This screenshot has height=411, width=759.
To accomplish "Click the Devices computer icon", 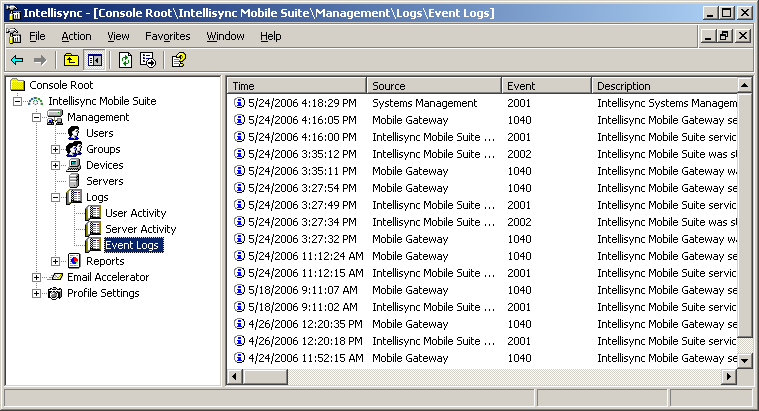I will pyautogui.click(x=74, y=165).
